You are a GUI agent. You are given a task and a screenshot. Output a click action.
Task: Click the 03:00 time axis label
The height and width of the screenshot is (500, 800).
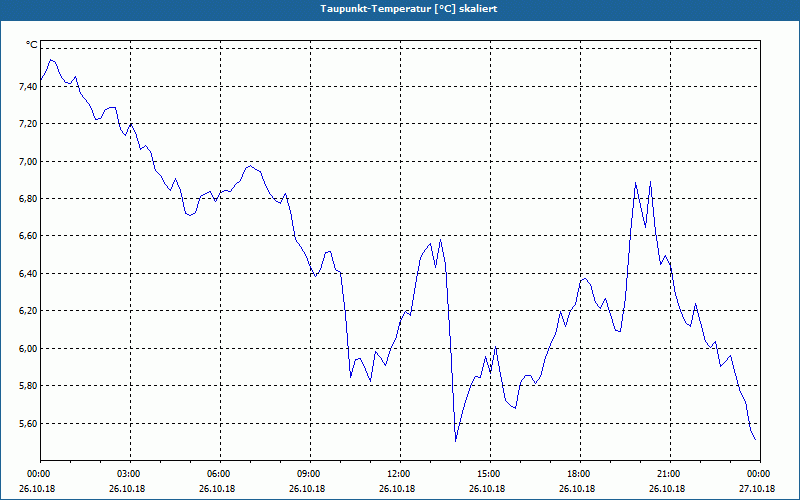(x=131, y=474)
